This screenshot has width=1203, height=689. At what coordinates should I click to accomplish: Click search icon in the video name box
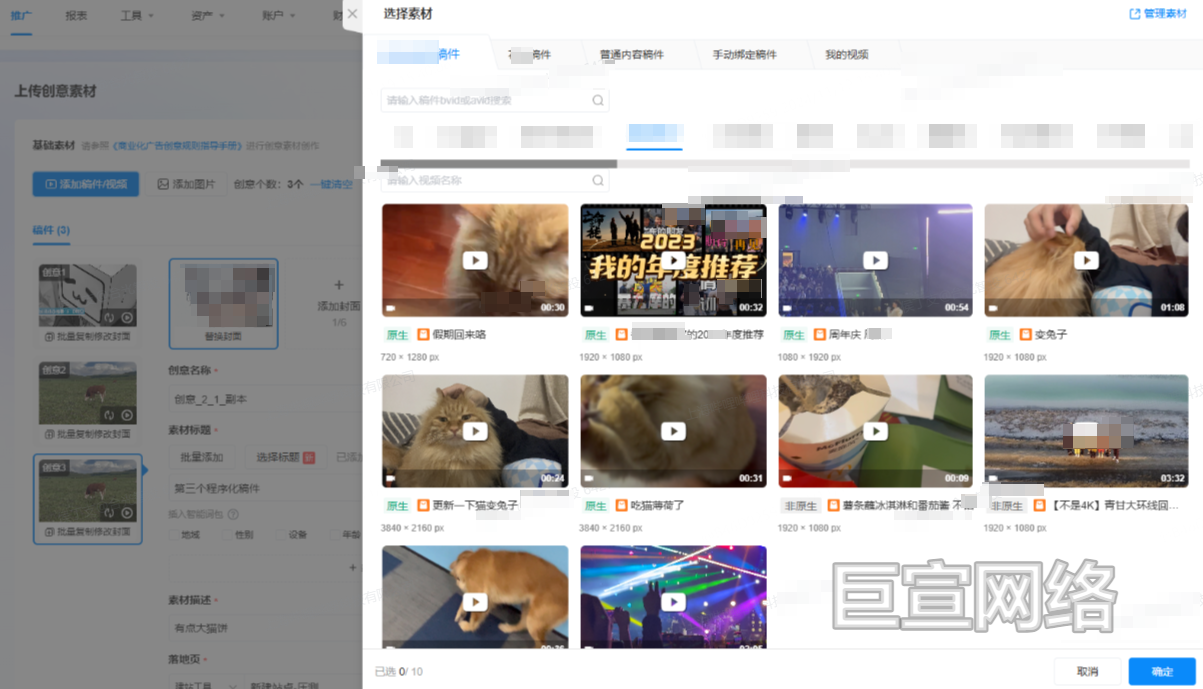point(598,180)
